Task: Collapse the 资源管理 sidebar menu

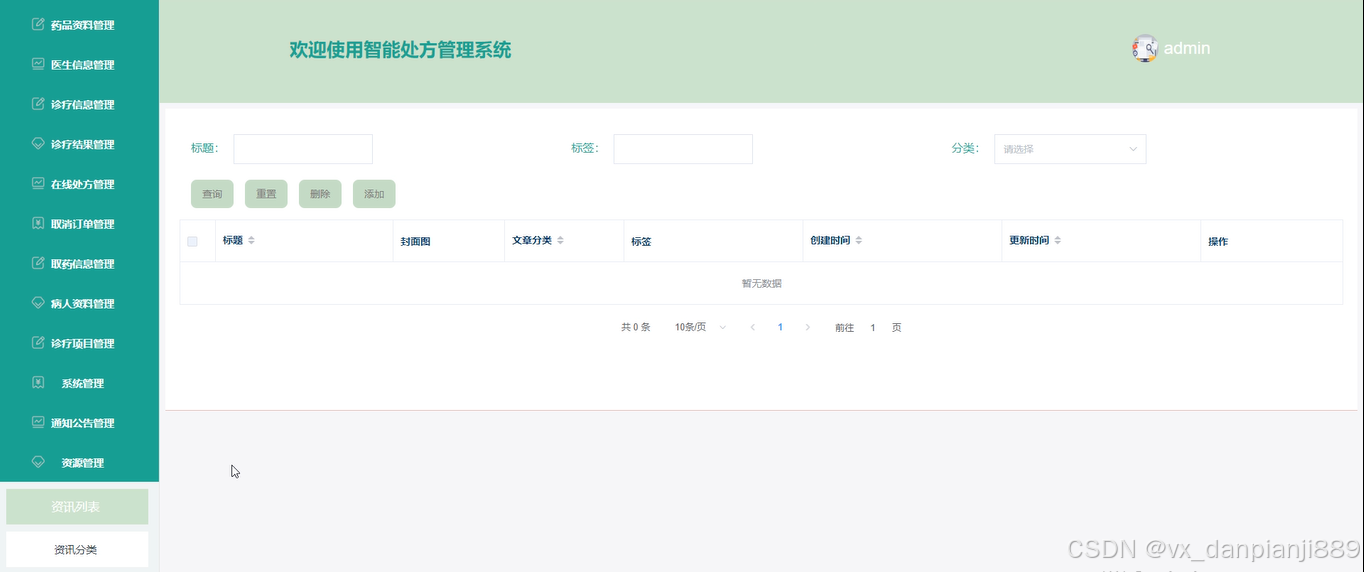Action: pyautogui.click(x=79, y=463)
